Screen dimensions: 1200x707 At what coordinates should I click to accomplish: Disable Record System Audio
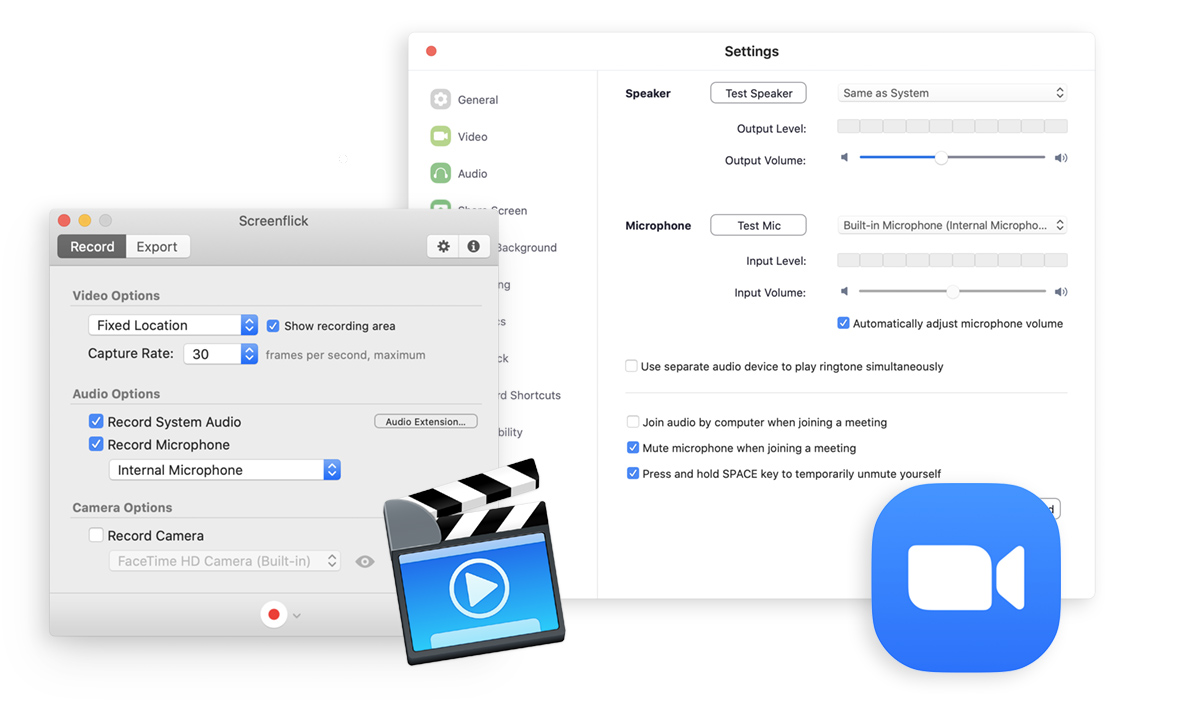click(96, 422)
